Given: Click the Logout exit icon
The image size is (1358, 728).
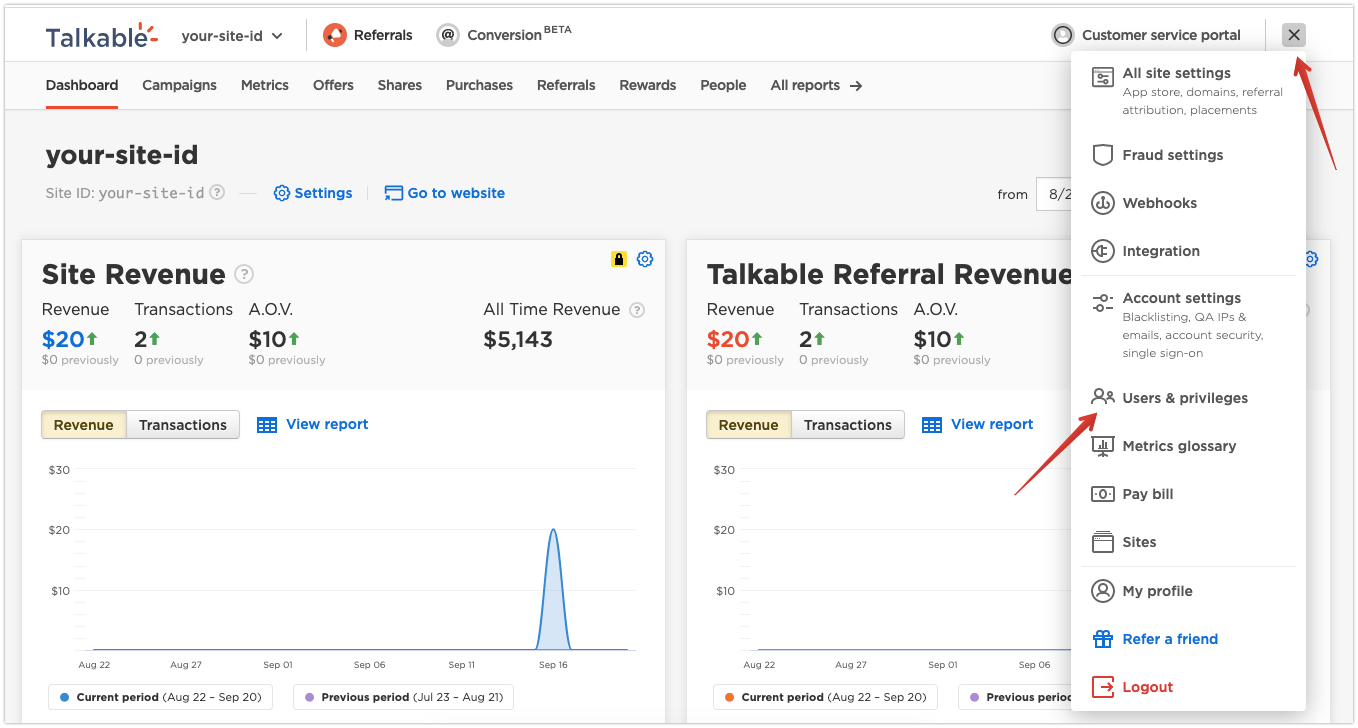Looking at the screenshot, I should coord(1102,687).
